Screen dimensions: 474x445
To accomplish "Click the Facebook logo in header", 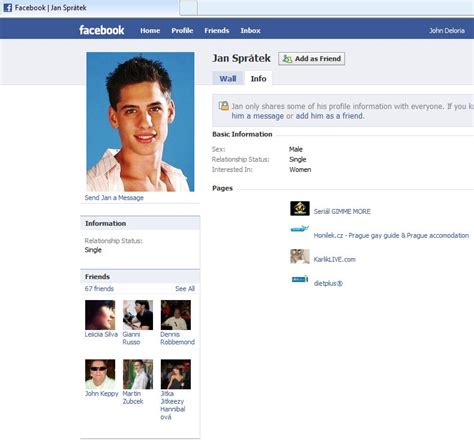I will [x=102, y=30].
